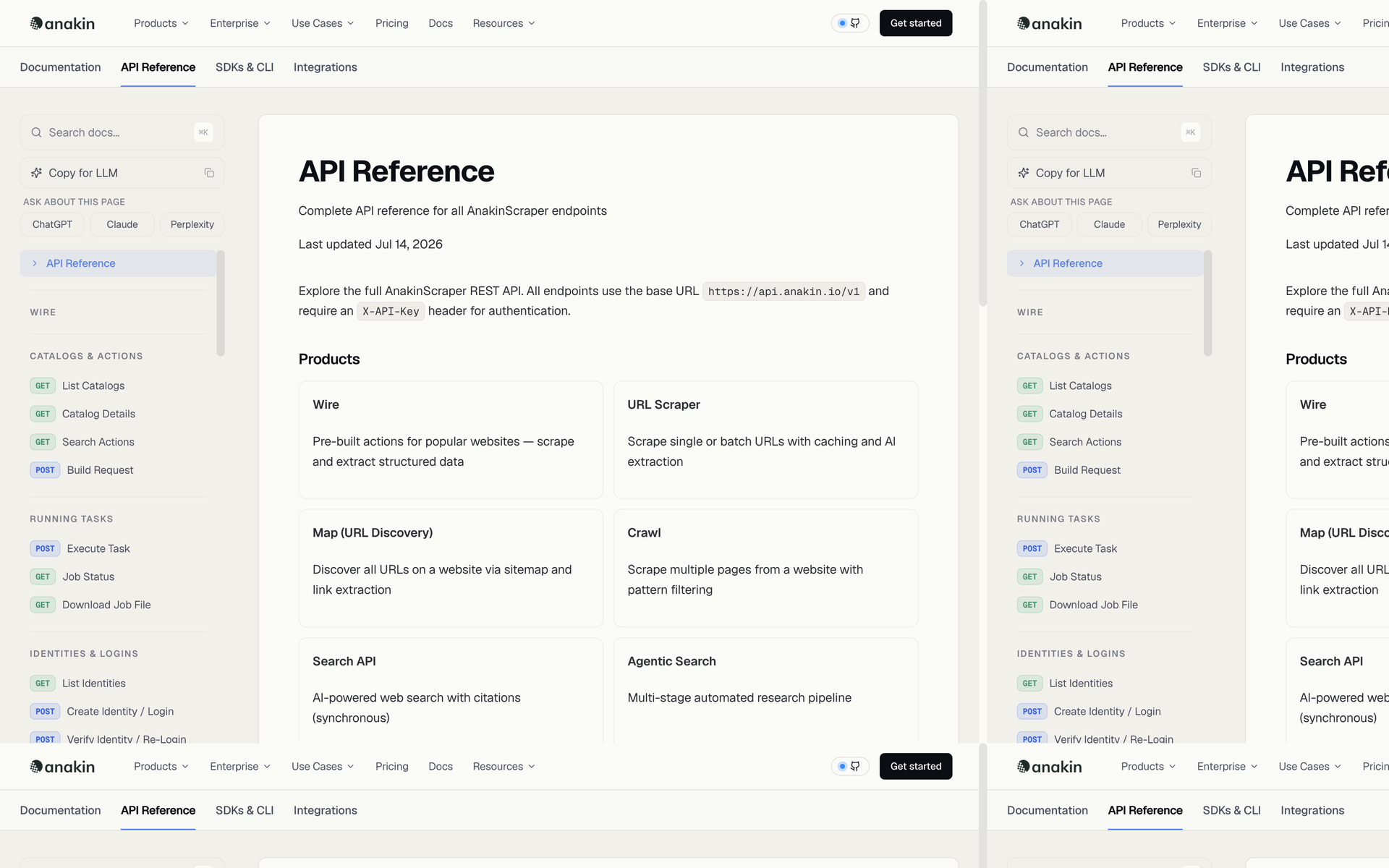The height and width of the screenshot is (868, 1389).
Task: Select the SDKs & CLI tab in the top-left page
Action: [x=245, y=67]
